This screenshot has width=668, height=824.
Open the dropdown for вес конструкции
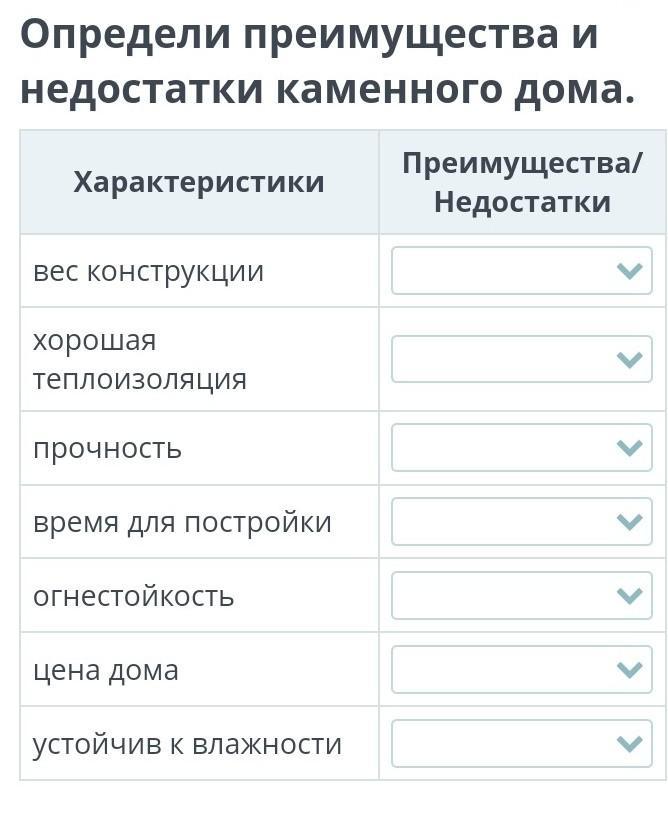[x=521, y=271]
